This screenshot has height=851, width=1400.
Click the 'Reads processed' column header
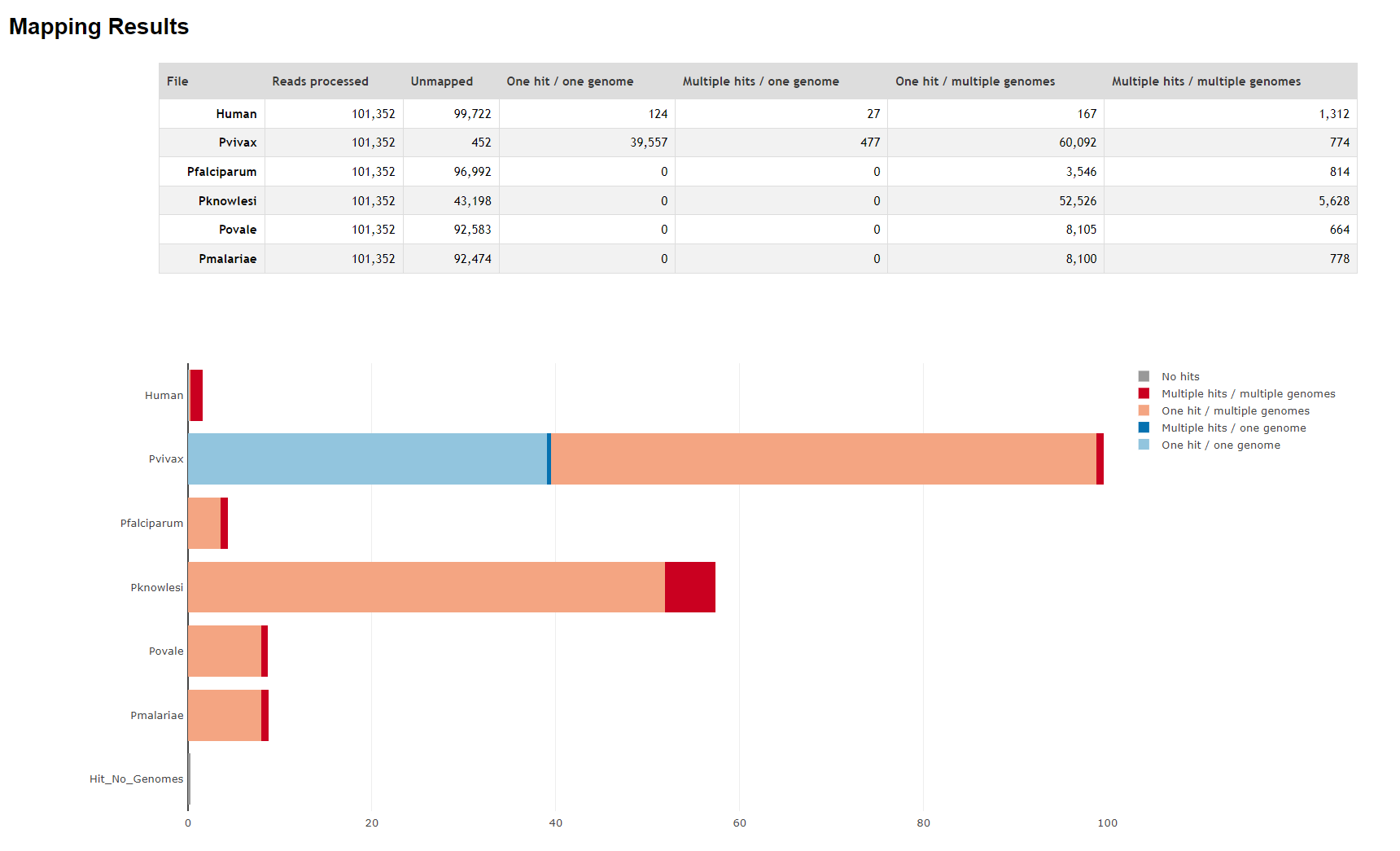(320, 81)
